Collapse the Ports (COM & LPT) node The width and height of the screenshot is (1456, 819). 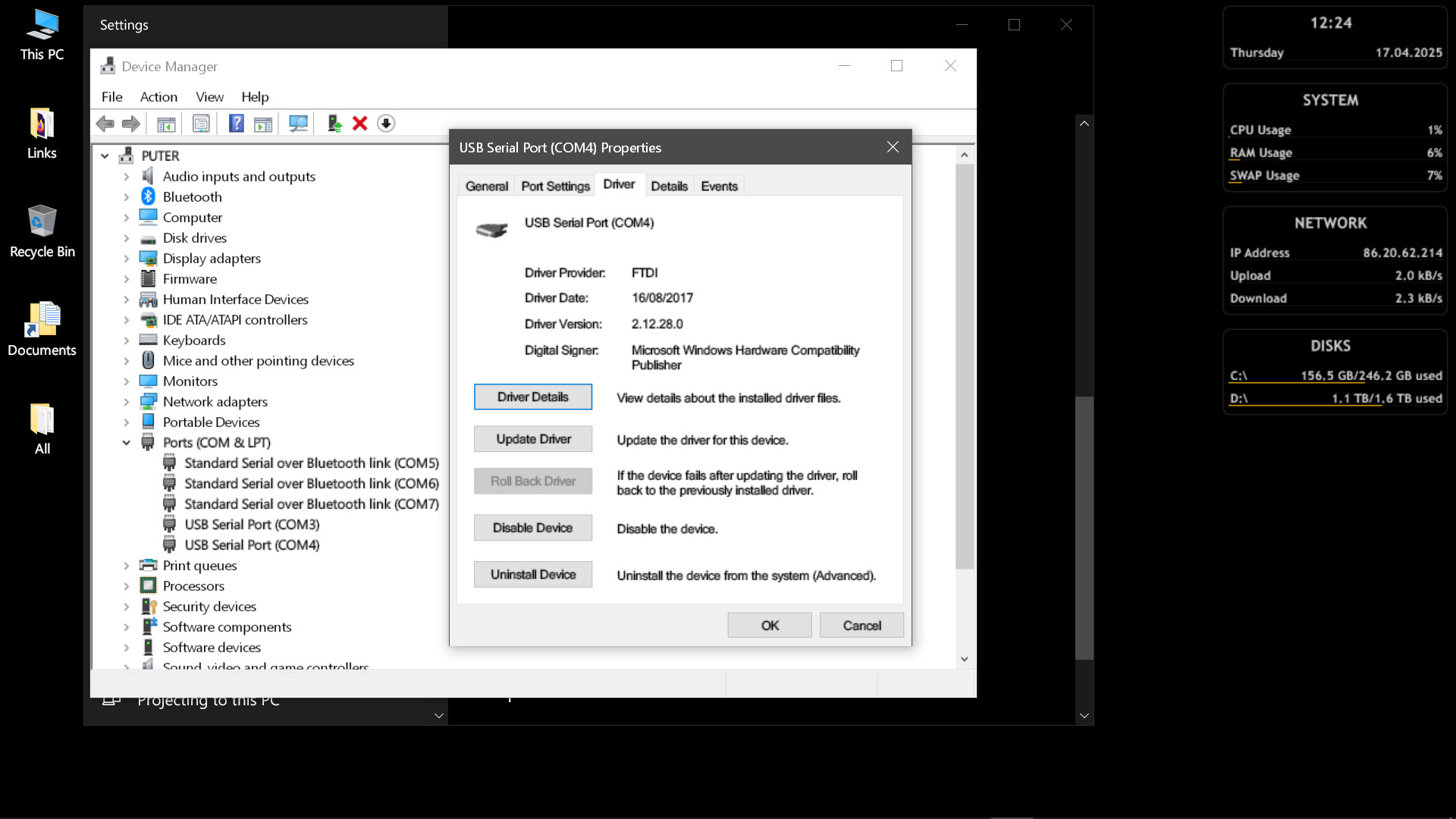[127, 443]
